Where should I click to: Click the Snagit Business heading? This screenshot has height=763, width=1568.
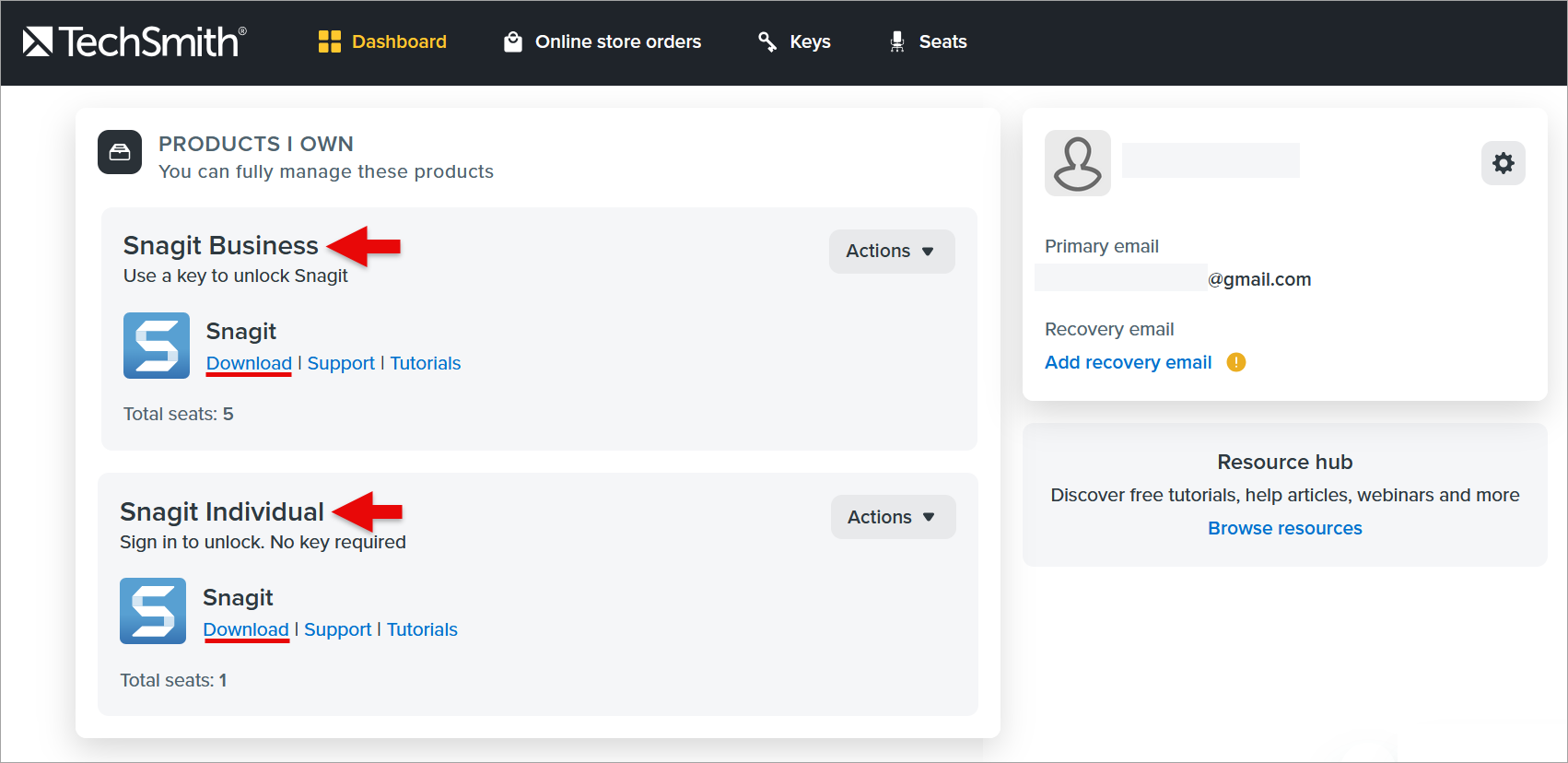click(x=221, y=245)
